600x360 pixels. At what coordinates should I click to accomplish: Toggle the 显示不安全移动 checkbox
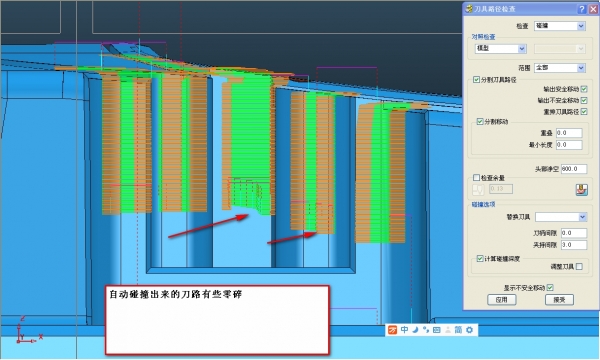click(550, 287)
